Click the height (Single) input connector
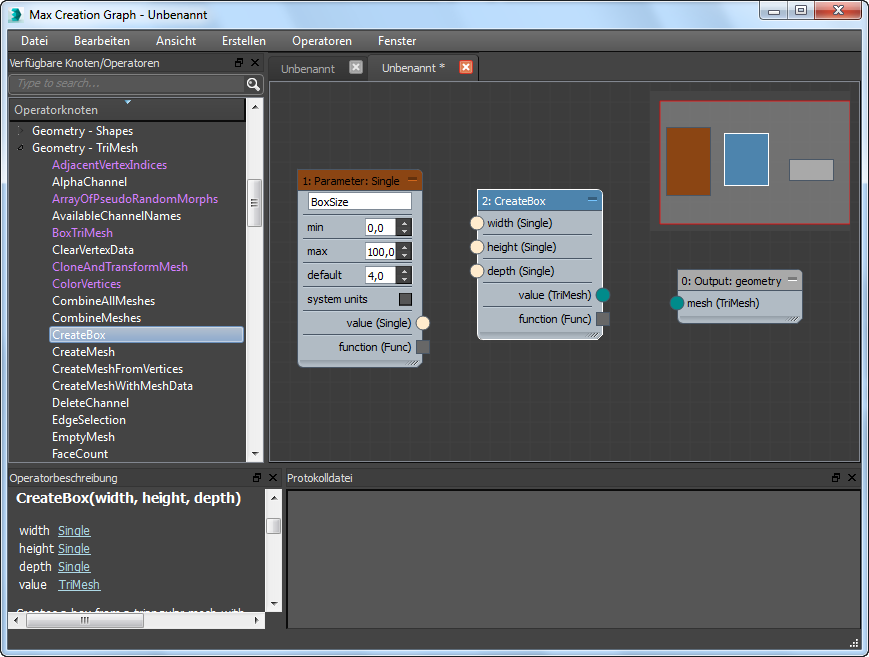 pyautogui.click(x=477, y=247)
